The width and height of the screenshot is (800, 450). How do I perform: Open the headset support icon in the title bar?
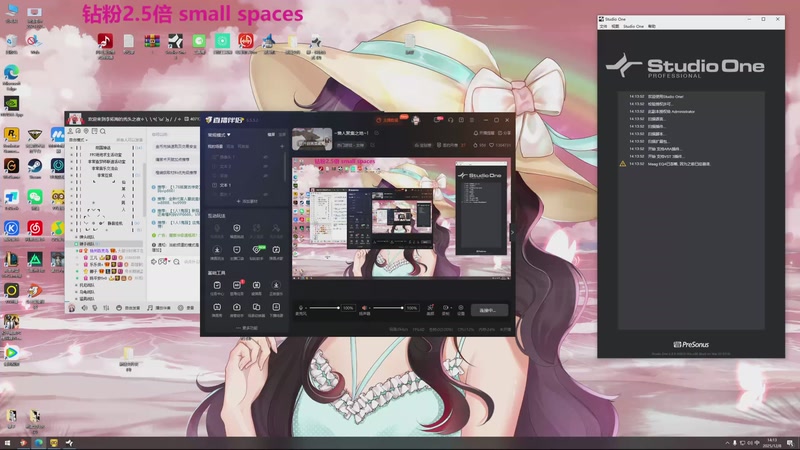451,120
